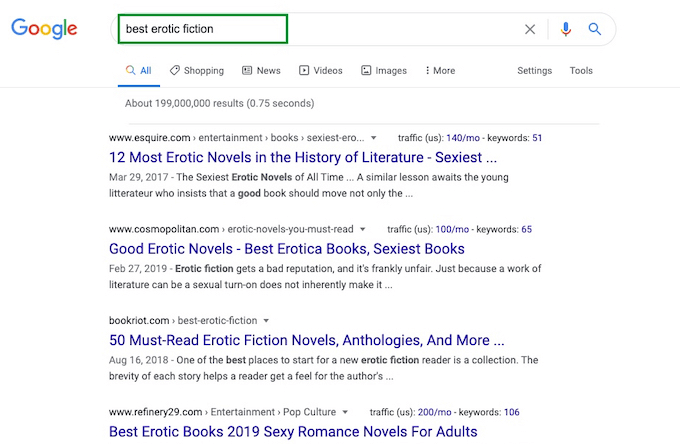Switch to the News tab

pyautogui.click(x=261, y=70)
